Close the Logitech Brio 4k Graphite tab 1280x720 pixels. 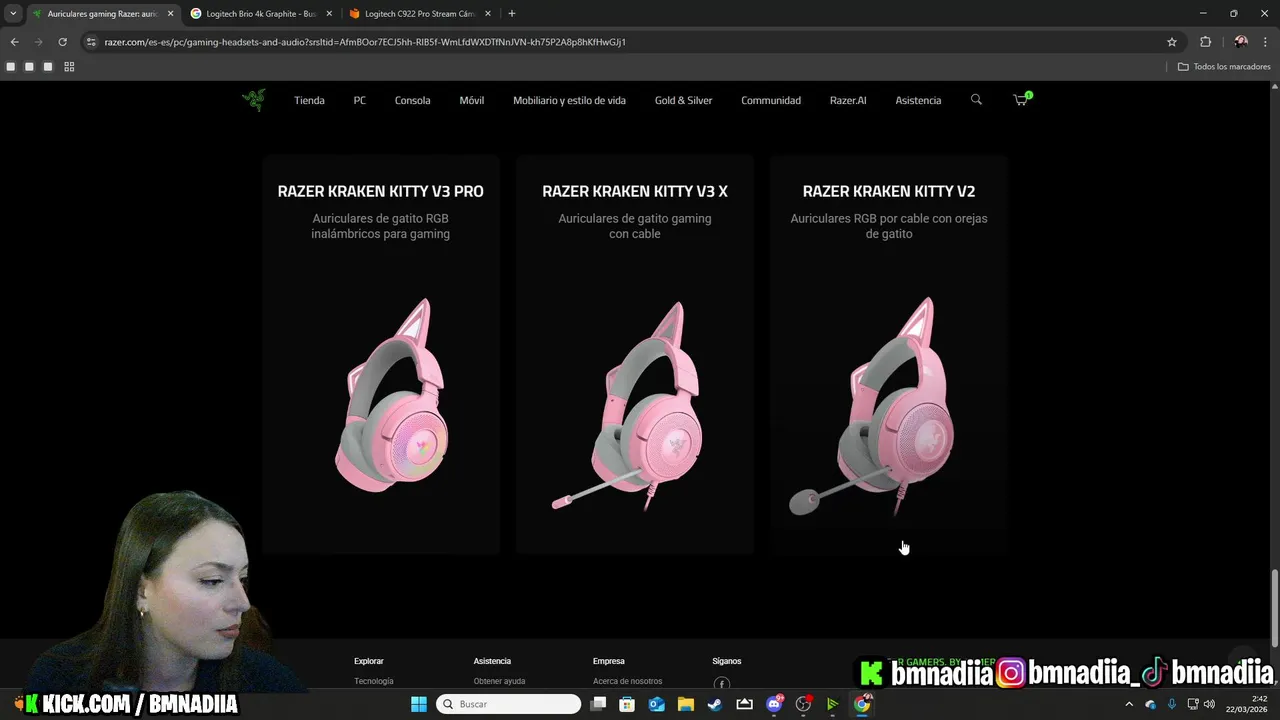pos(329,14)
